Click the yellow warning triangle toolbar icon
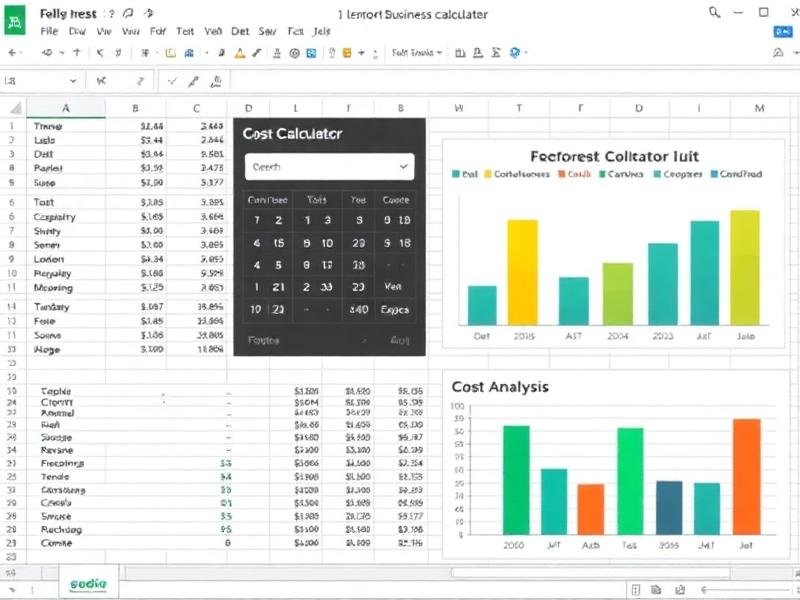Viewport: 800px width, 600px height. point(239,53)
